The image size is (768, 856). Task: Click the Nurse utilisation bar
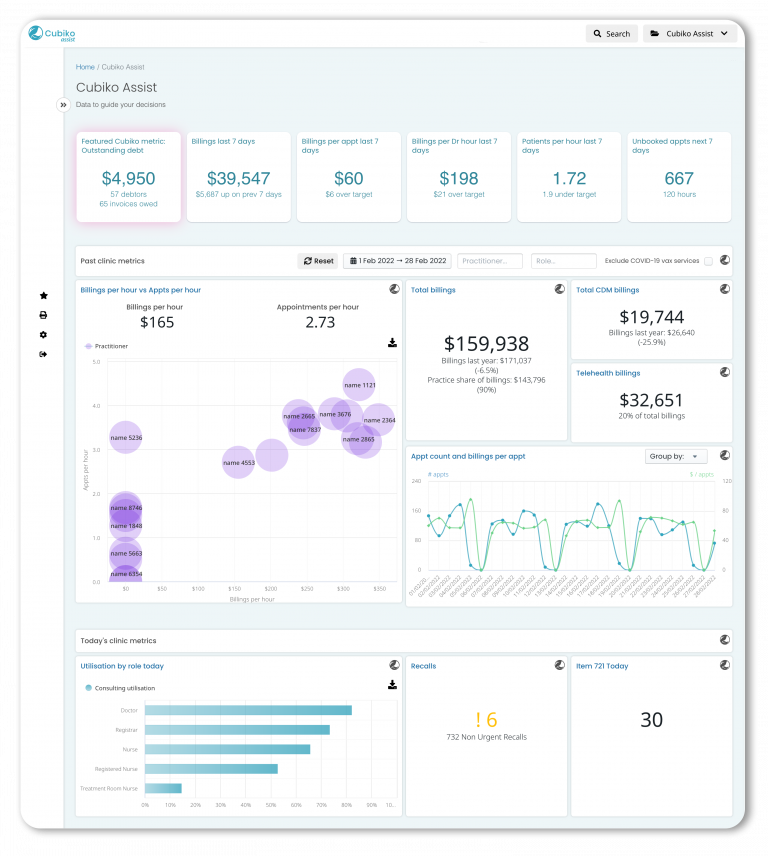click(228, 750)
